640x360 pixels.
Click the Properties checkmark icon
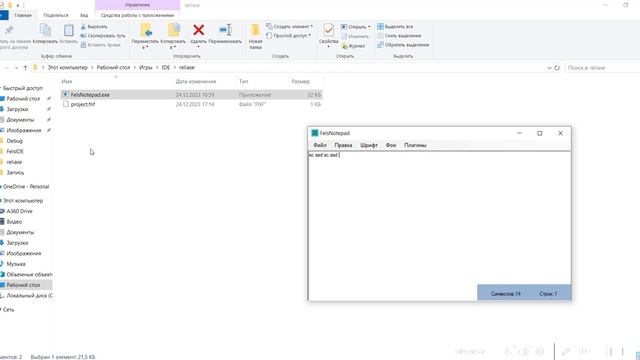(x=329, y=30)
